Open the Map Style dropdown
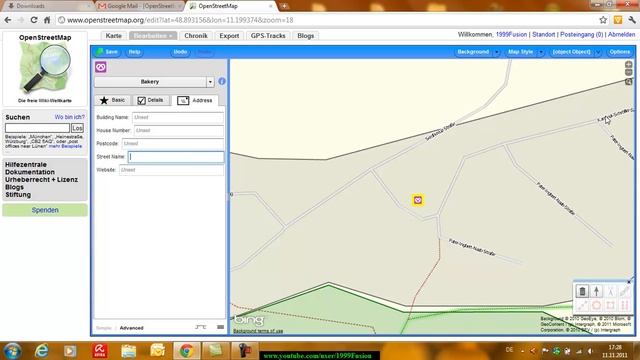This screenshot has height=360, width=640. pyautogui.click(x=524, y=52)
